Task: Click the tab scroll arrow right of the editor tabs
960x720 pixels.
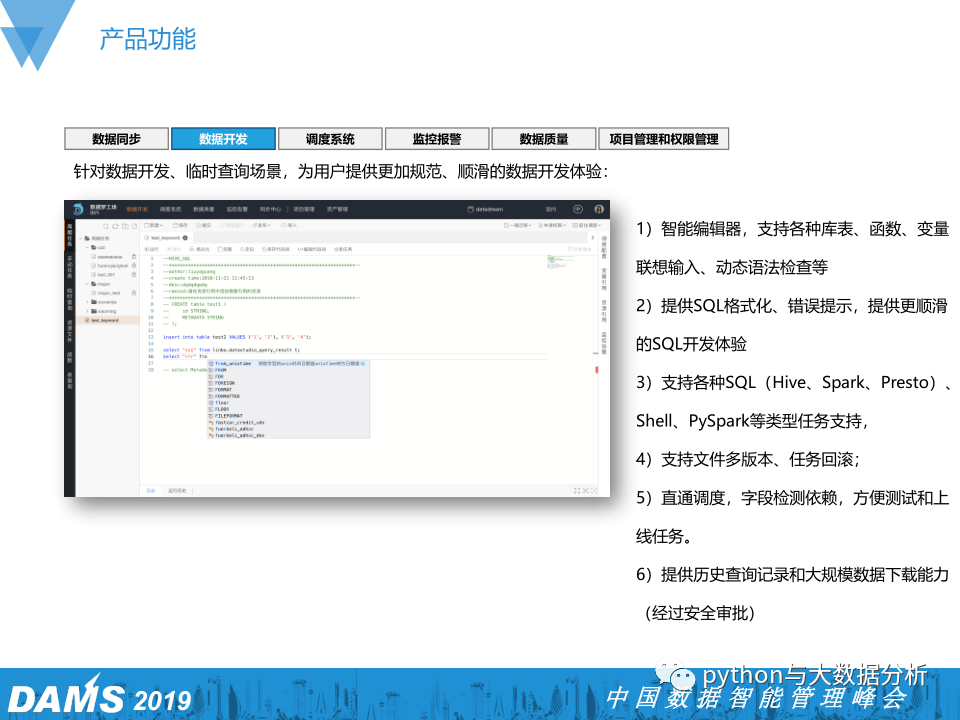Action: click(x=592, y=238)
